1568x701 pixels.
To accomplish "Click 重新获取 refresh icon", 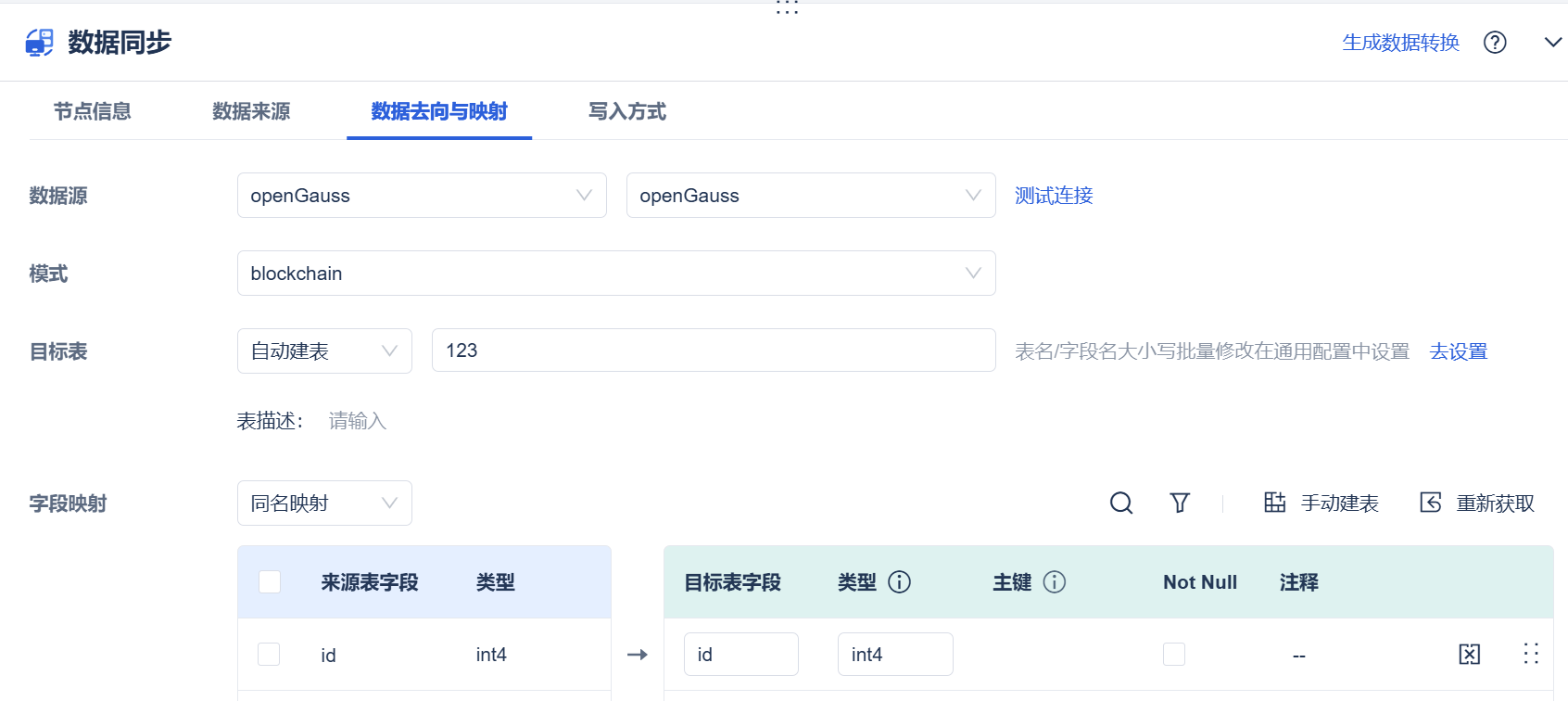I will coord(1431,503).
